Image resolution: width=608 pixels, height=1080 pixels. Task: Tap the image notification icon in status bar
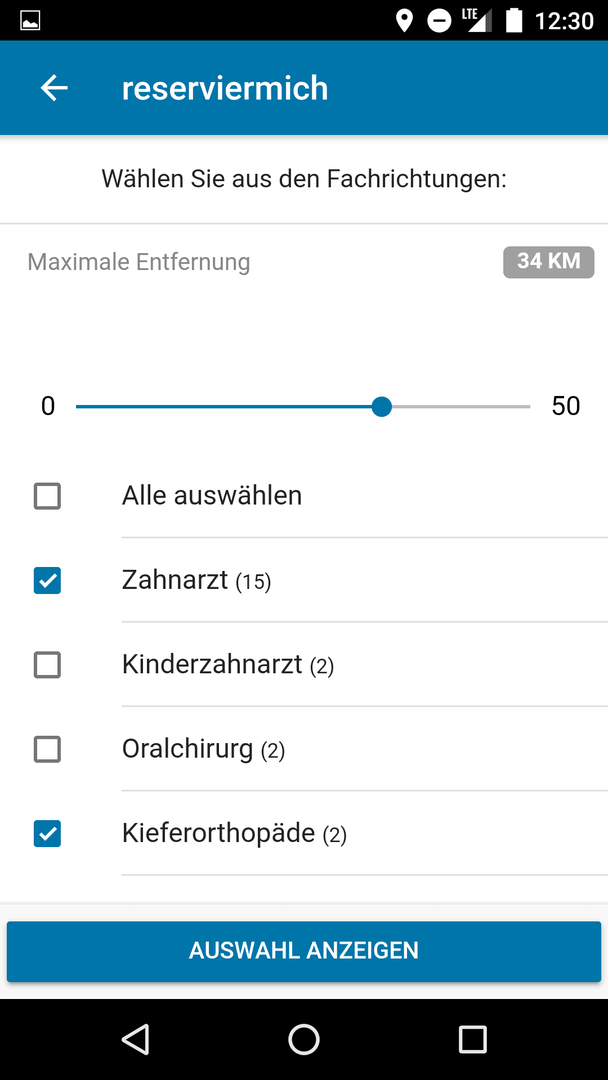[30, 21]
